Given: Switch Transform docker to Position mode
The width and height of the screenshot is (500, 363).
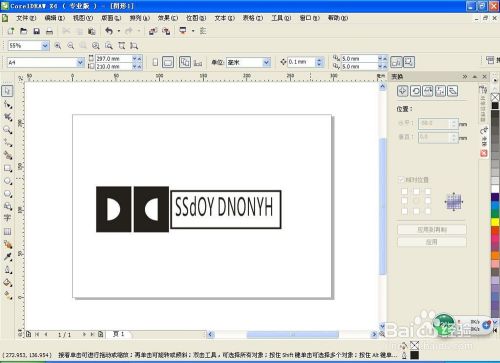Looking at the screenshot, I should tap(403, 91).
